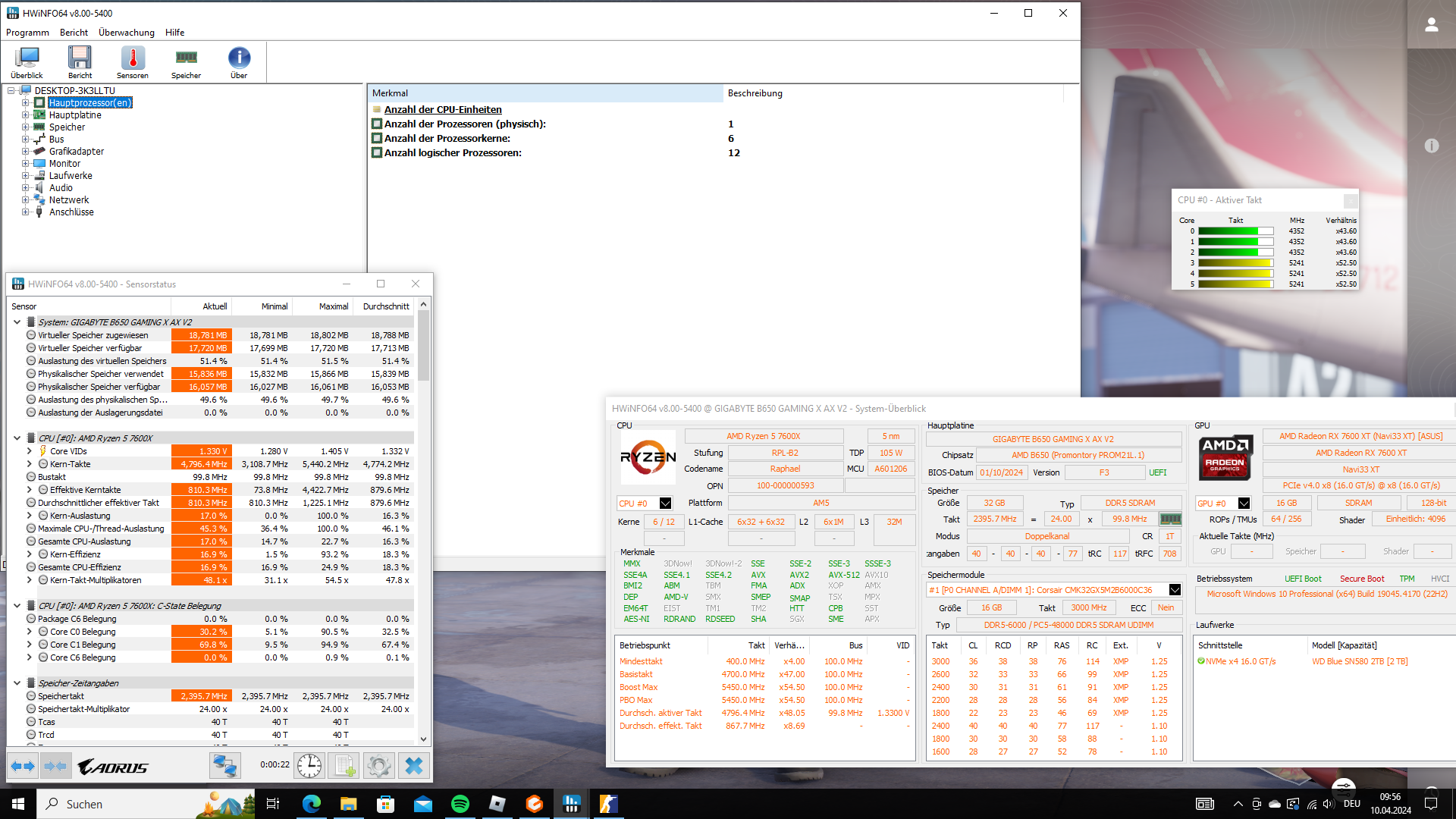The image size is (1456, 819).
Task: Select Hauptplatine in the device tree
Action: 75,115
